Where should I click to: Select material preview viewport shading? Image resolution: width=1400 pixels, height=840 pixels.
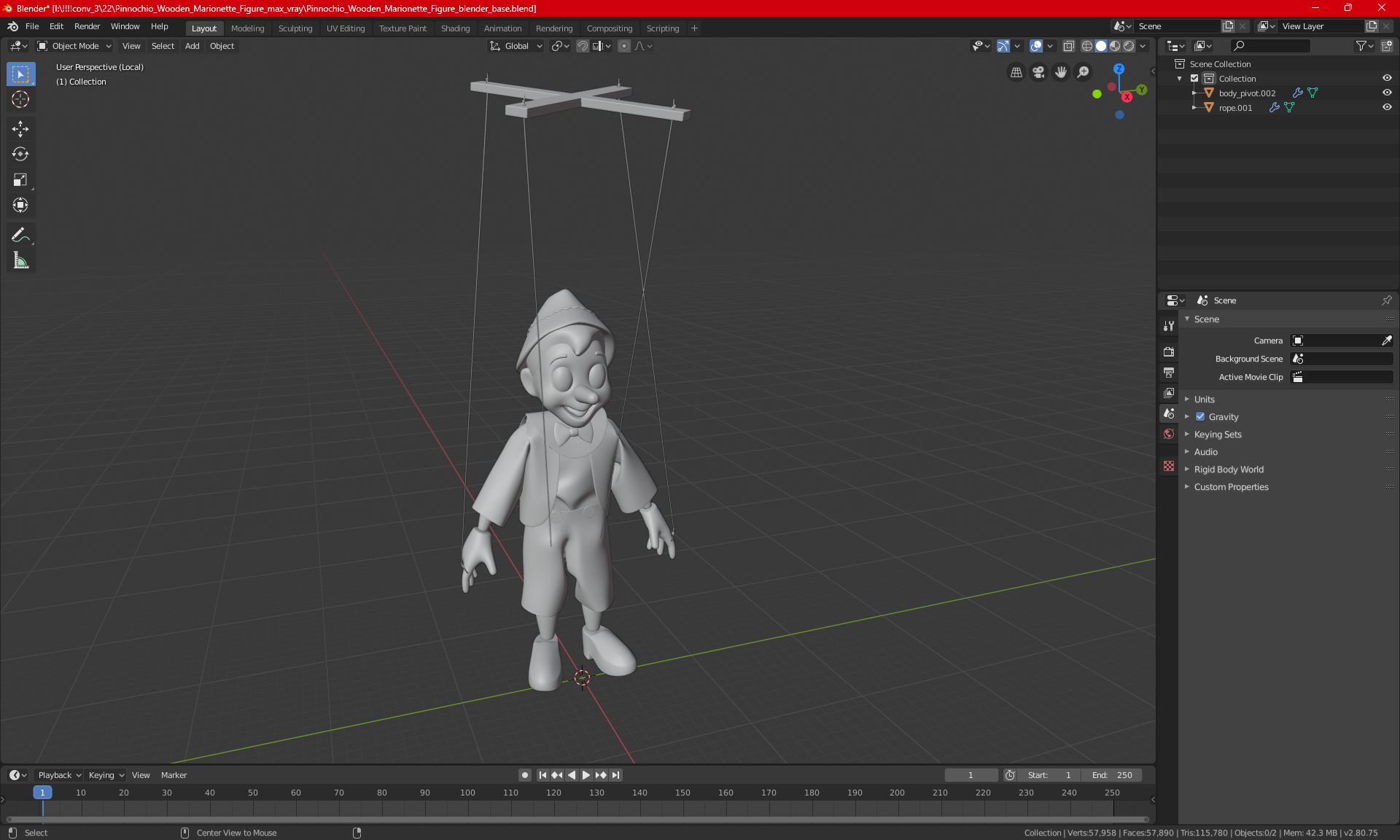coord(1115,46)
